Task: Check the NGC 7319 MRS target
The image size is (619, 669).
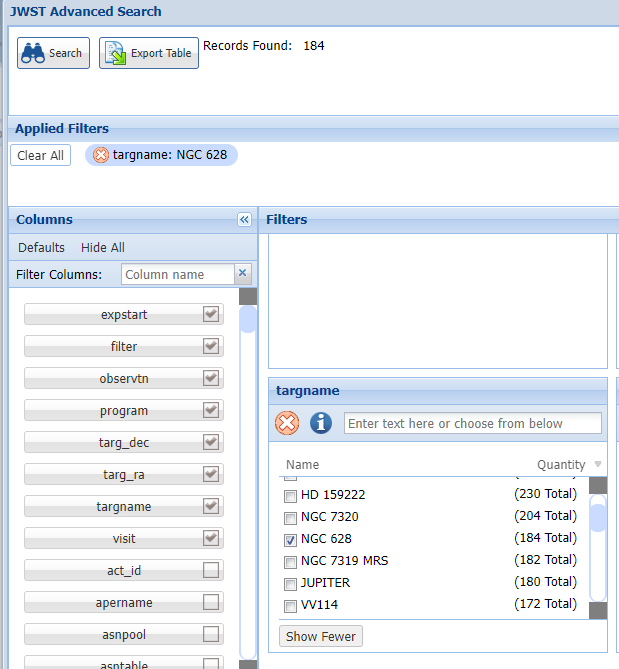Action: click(x=291, y=562)
